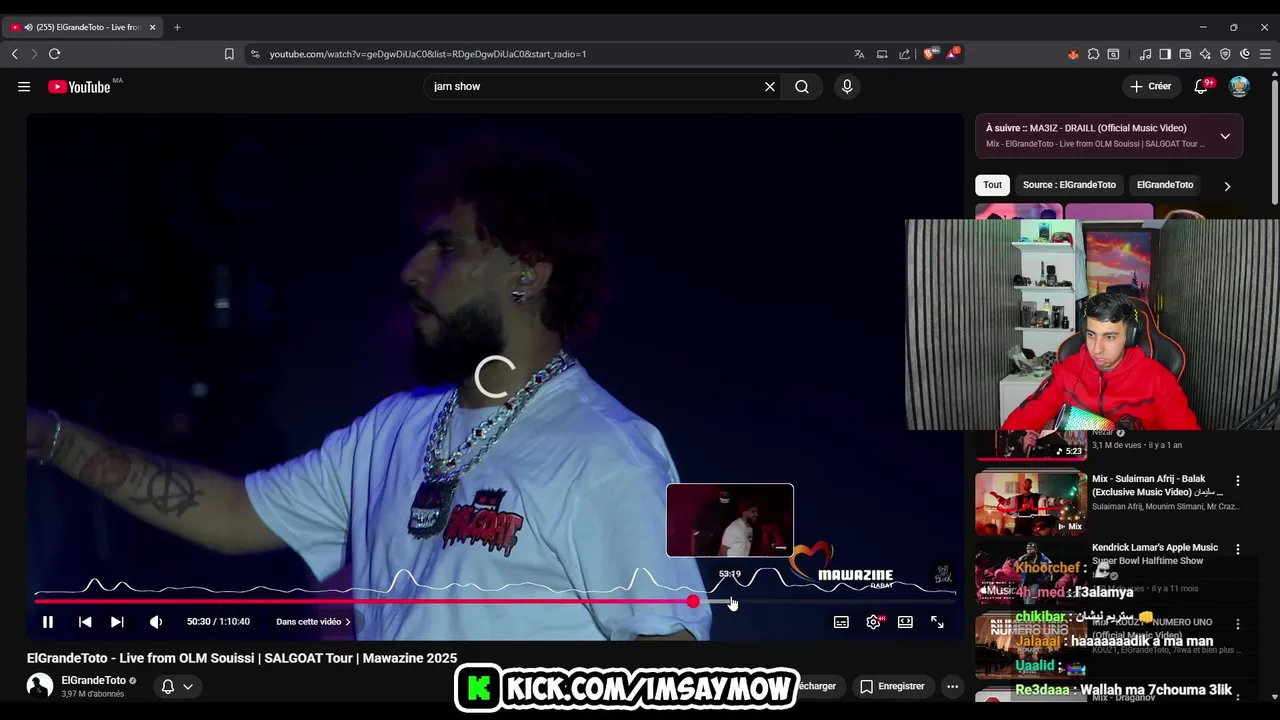Screen dimensions: 1280x720
Task: Click the red scrubber handle on timeline
Action: click(693, 601)
